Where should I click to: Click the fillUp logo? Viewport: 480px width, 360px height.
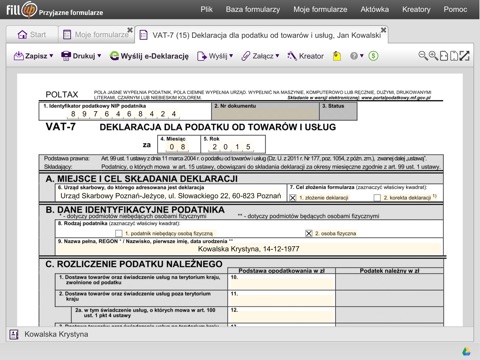tap(55, 10)
